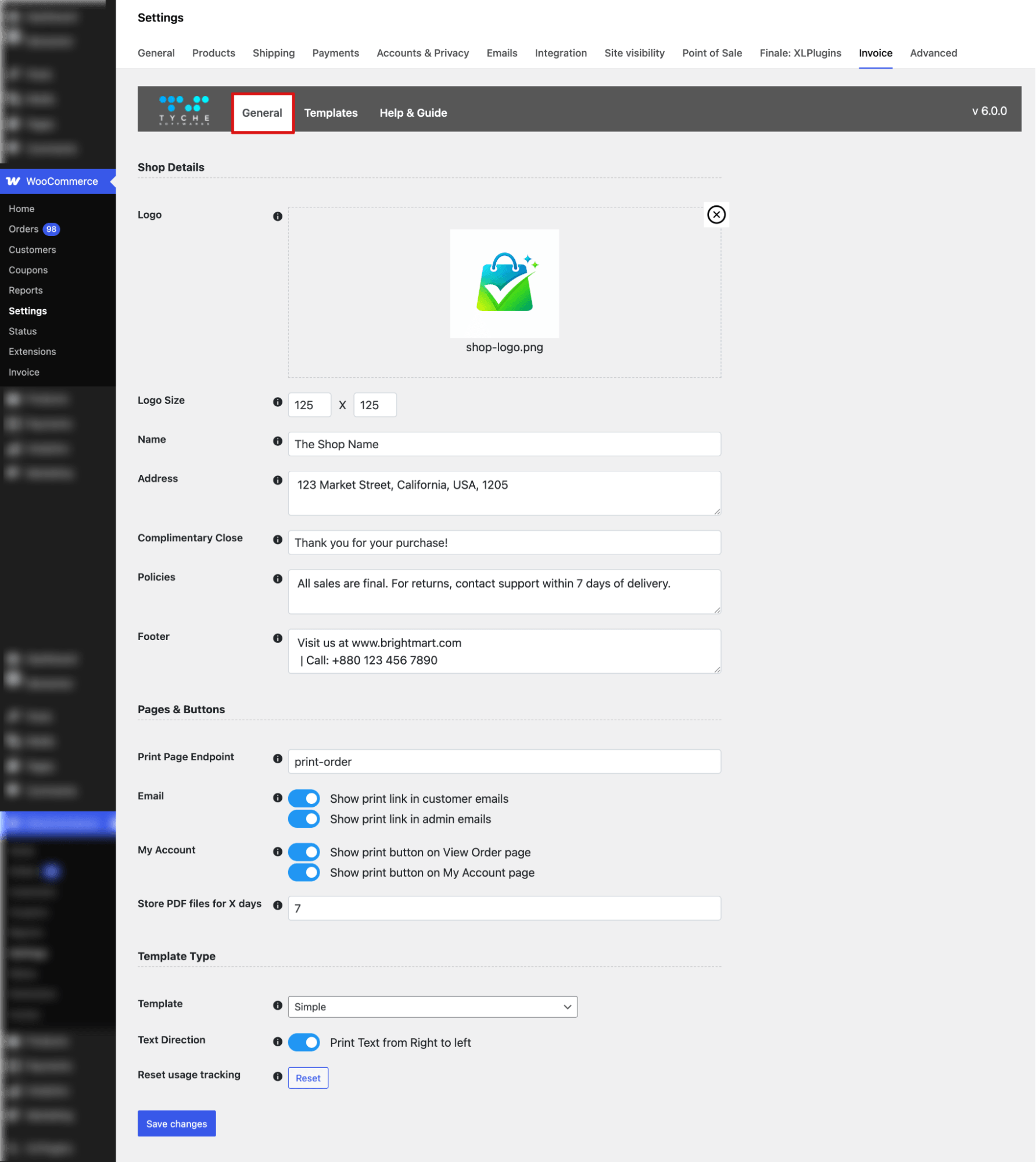1036x1162 pixels.
Task: Click Reset to clear usage tracking
Action: point(308,1077)
